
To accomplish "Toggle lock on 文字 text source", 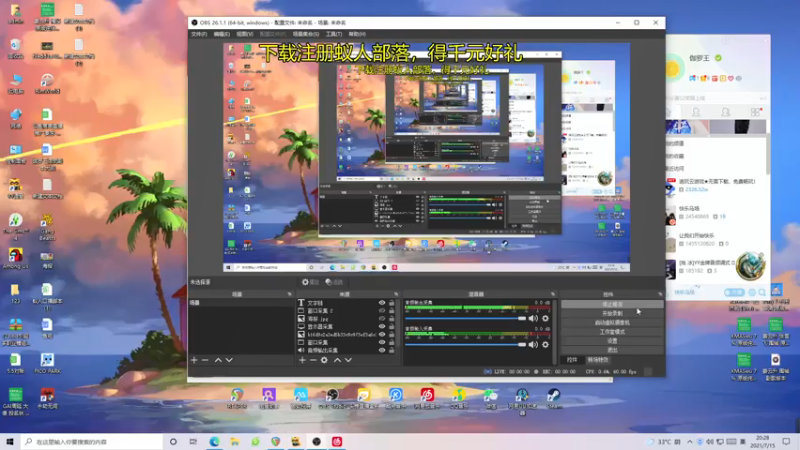I will click(x=392, y=303).
